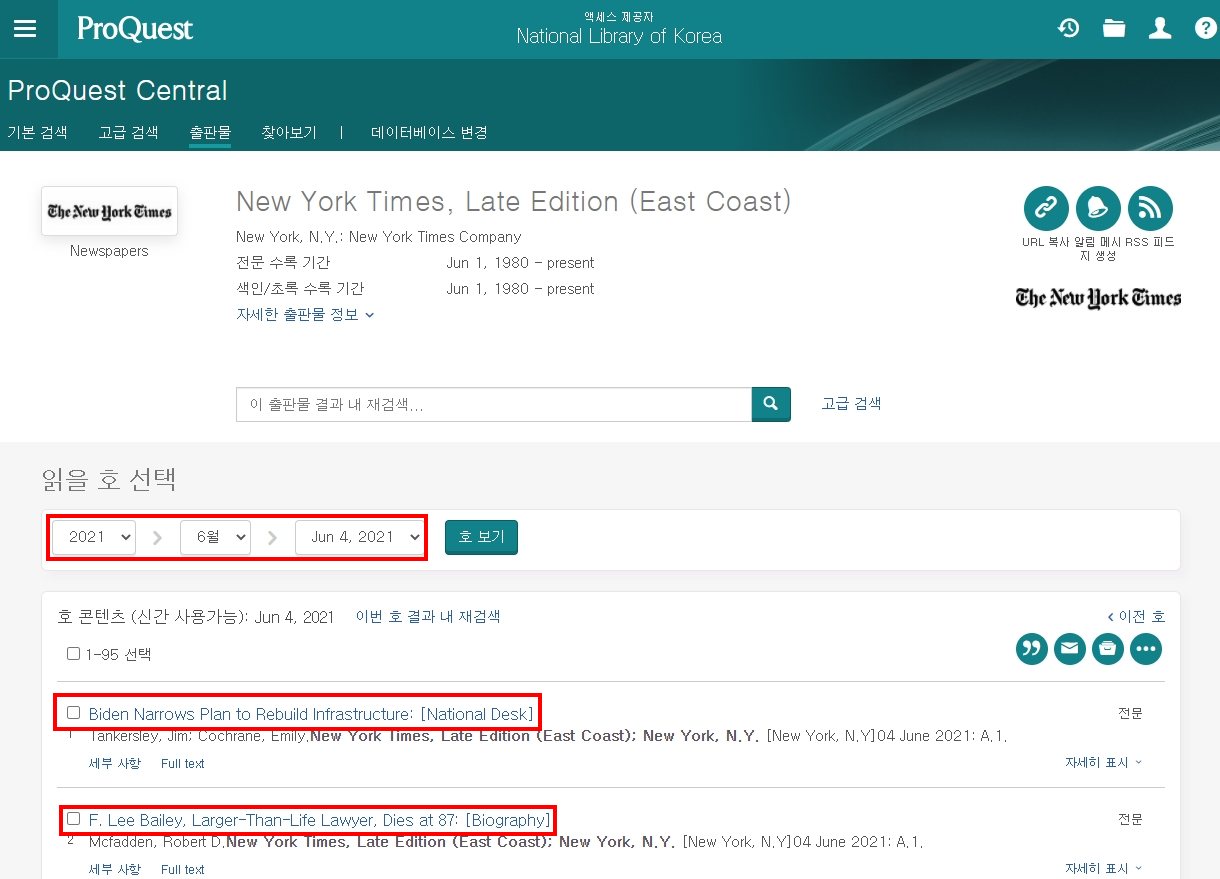Image resolution: width=1220 pixels, height=879 pixels.
Task: Click 전문 label on Biden article row
Action: coord(1130,713)
